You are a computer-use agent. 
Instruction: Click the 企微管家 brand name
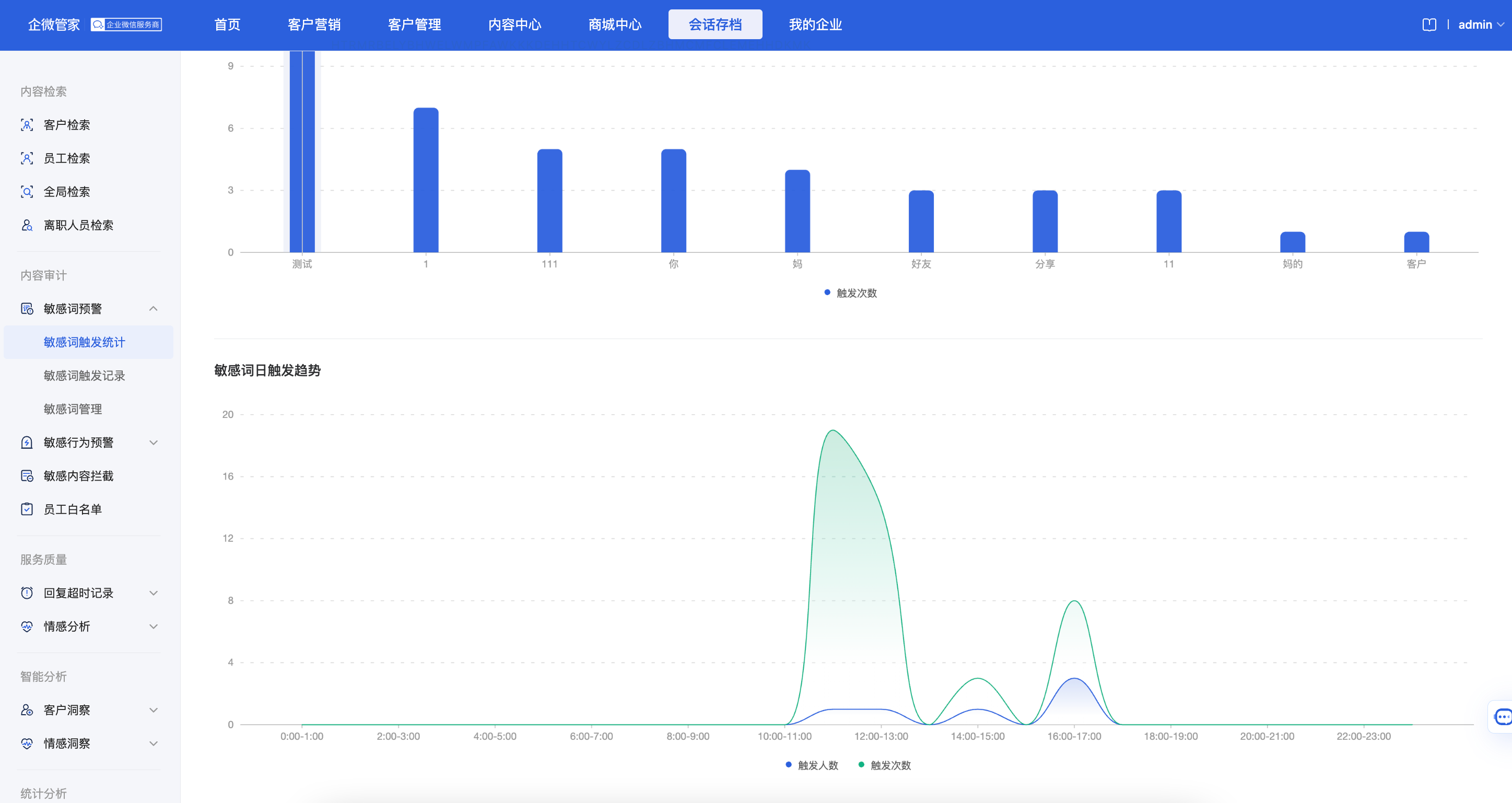click(54, 25)
